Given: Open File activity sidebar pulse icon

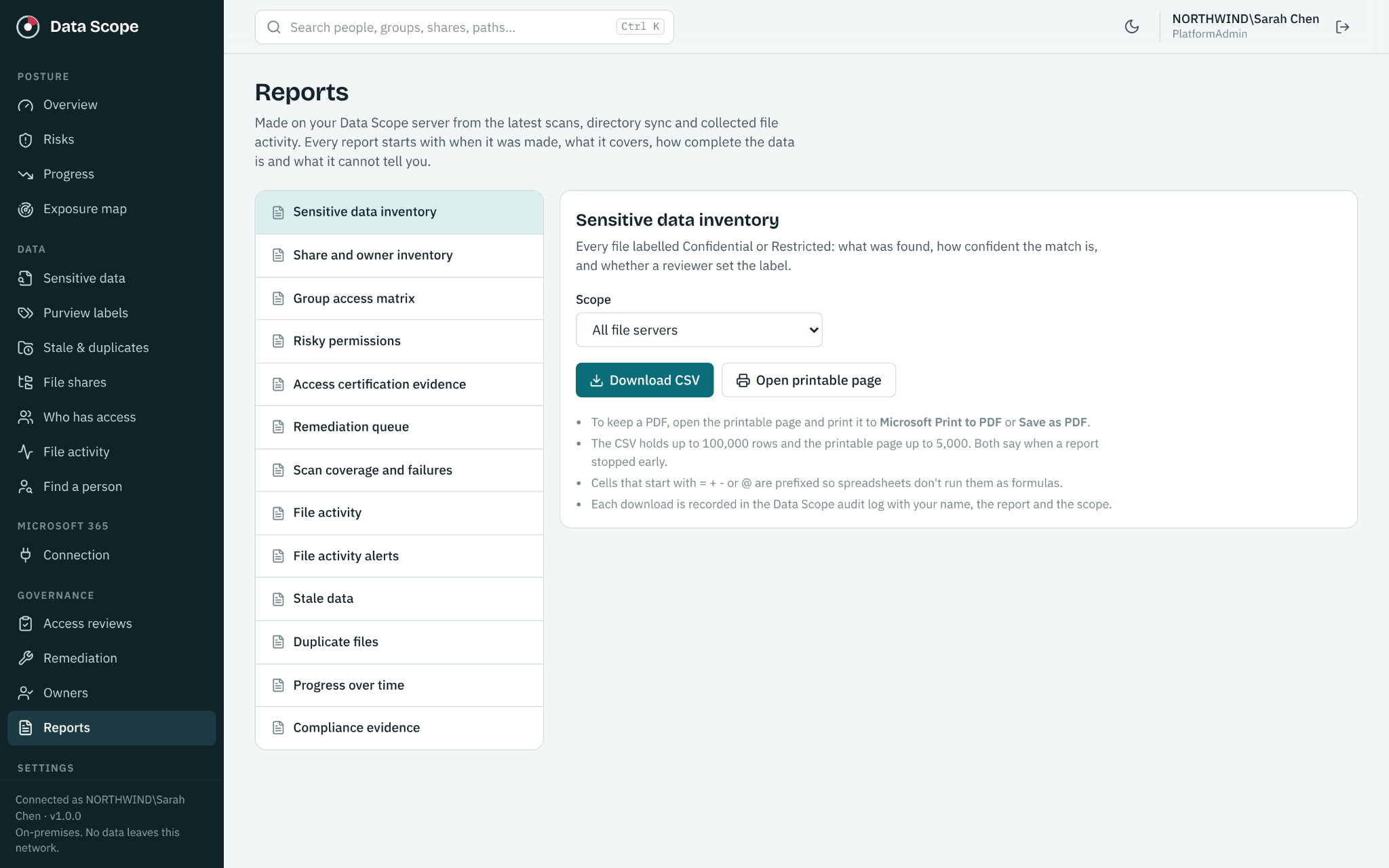Looking at the screenshot, I should [26, 452].
